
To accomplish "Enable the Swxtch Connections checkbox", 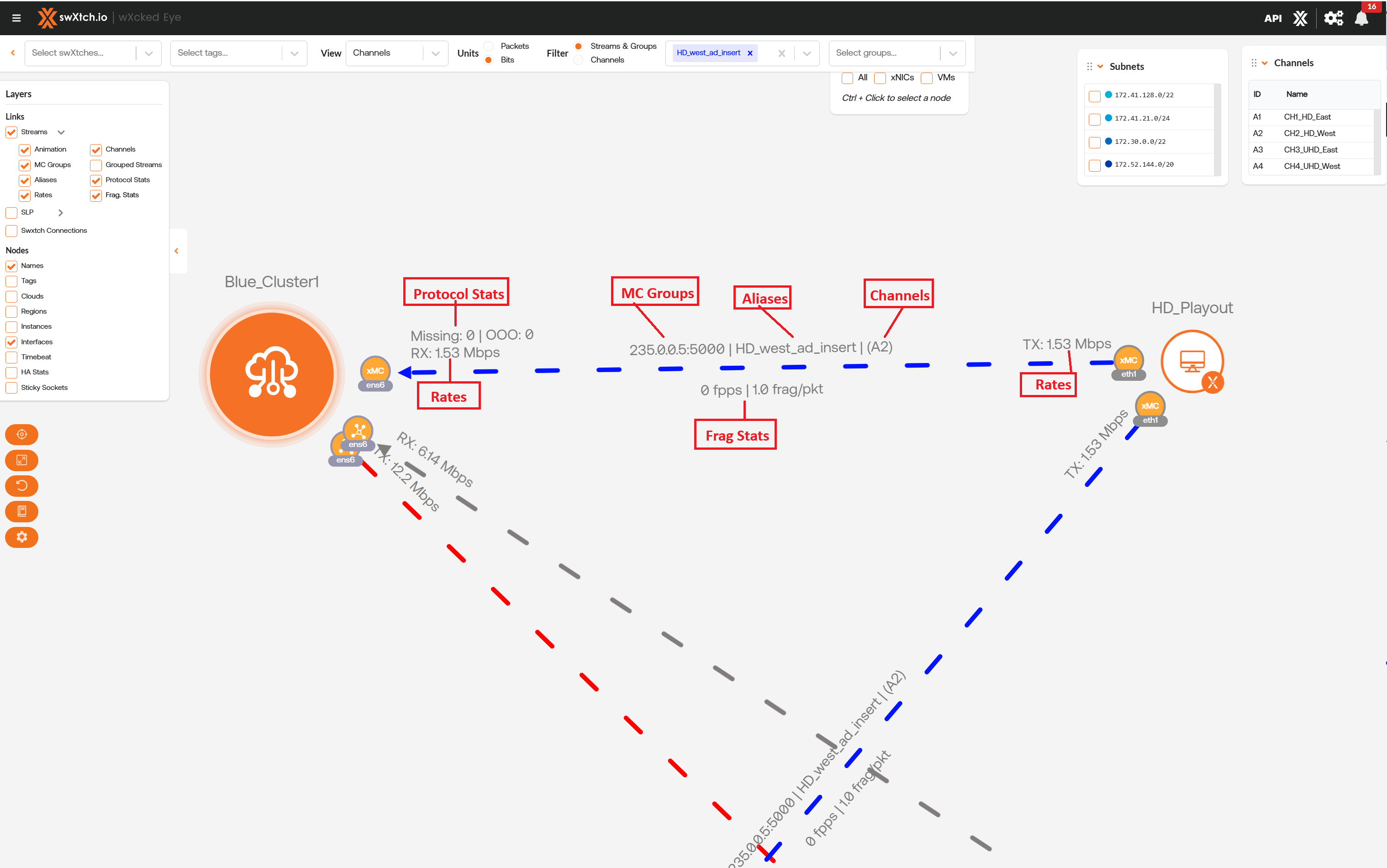I will (x=11, y=231).
